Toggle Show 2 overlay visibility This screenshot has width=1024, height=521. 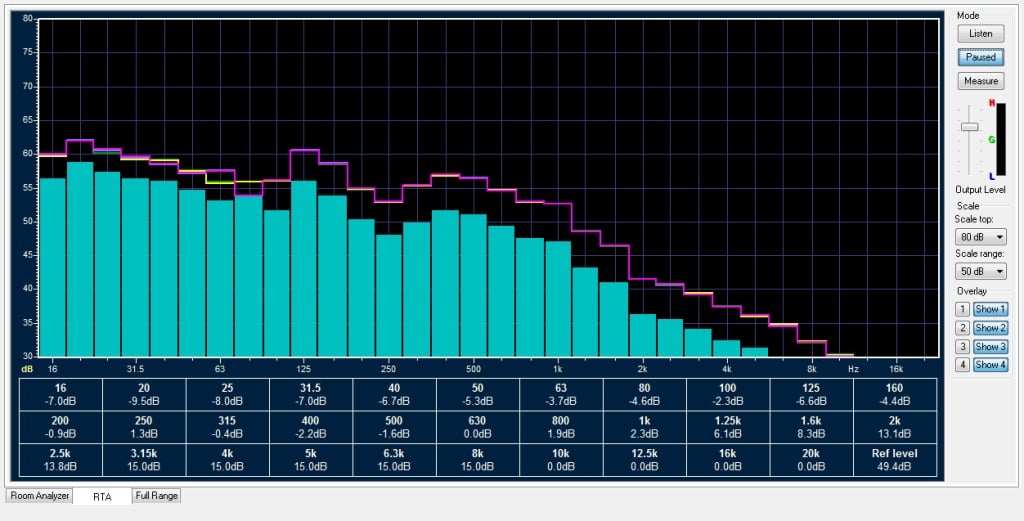[x=990, y=327]
